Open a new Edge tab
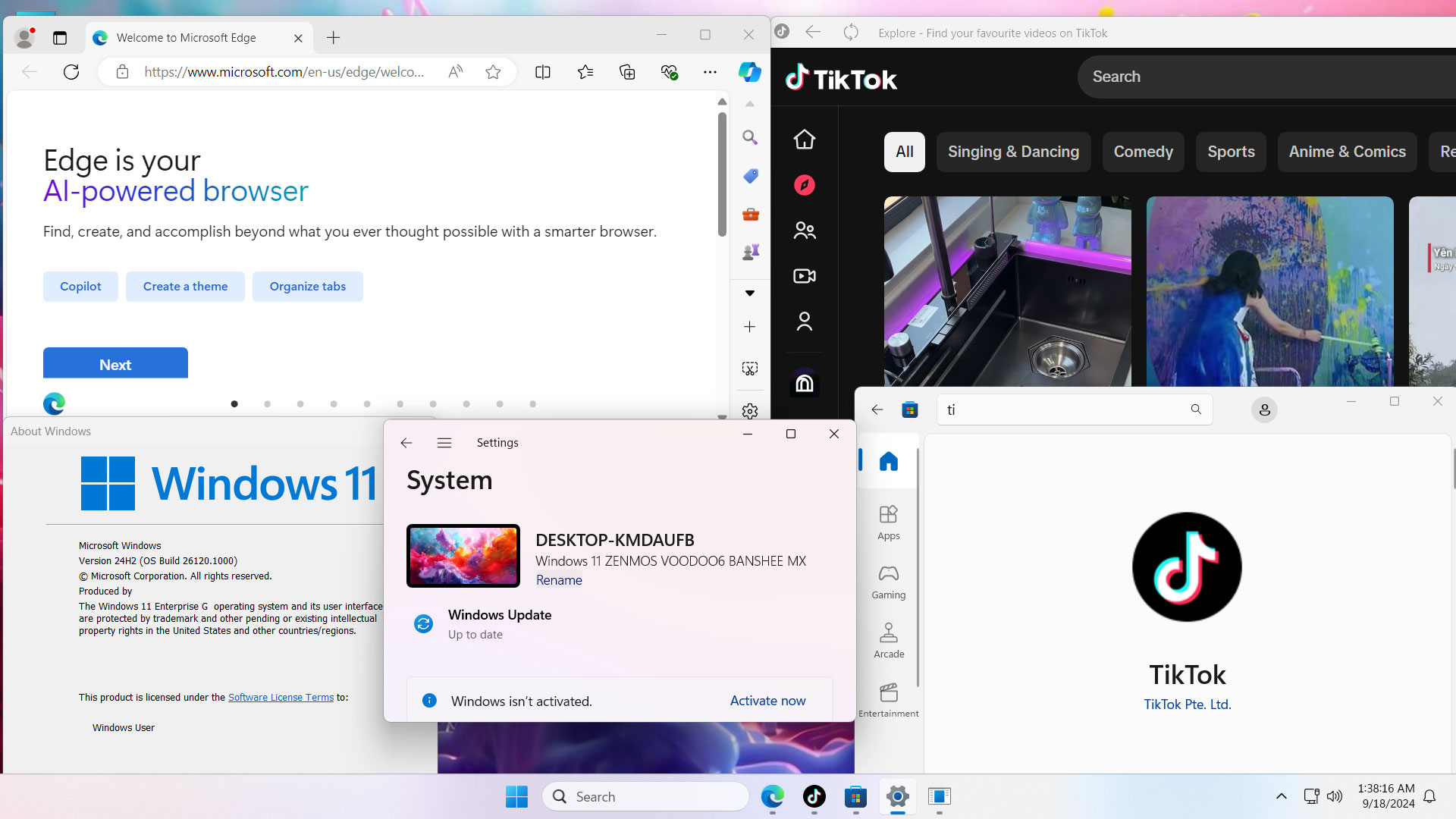This screenshot has height=819, width=1456. (x=334, y=38)
